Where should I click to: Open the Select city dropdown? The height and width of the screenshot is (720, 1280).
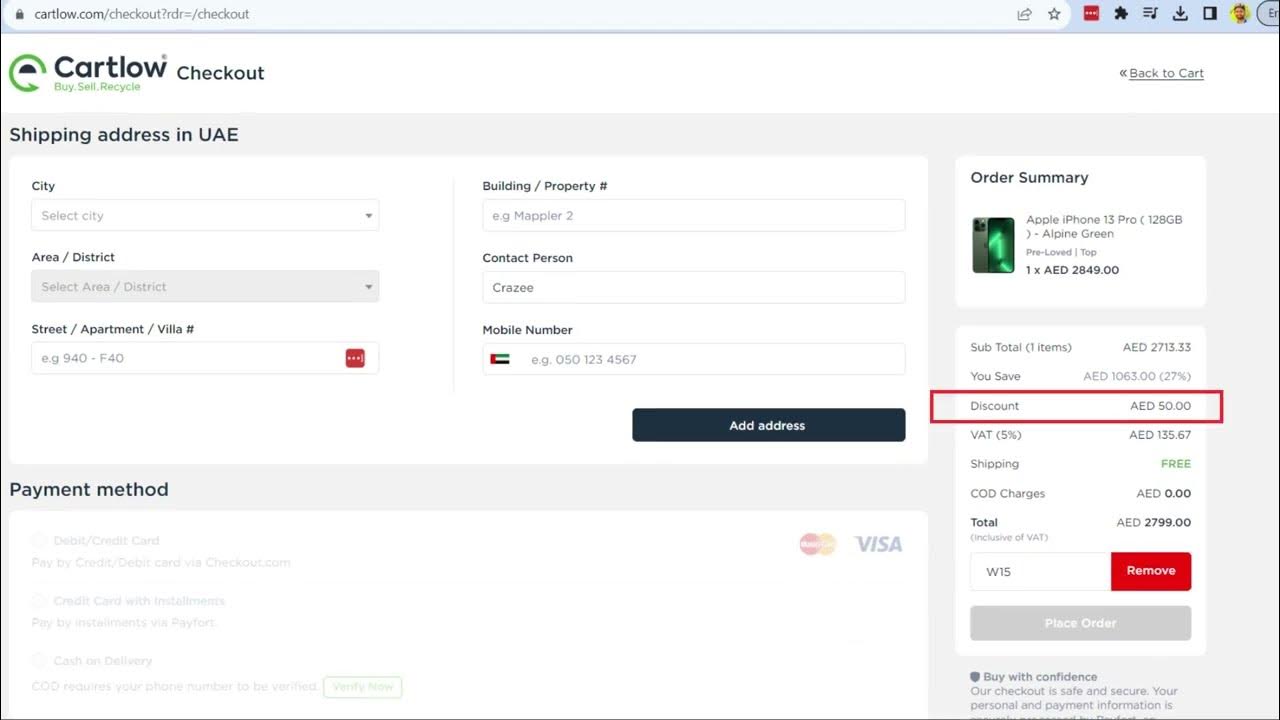205,216
